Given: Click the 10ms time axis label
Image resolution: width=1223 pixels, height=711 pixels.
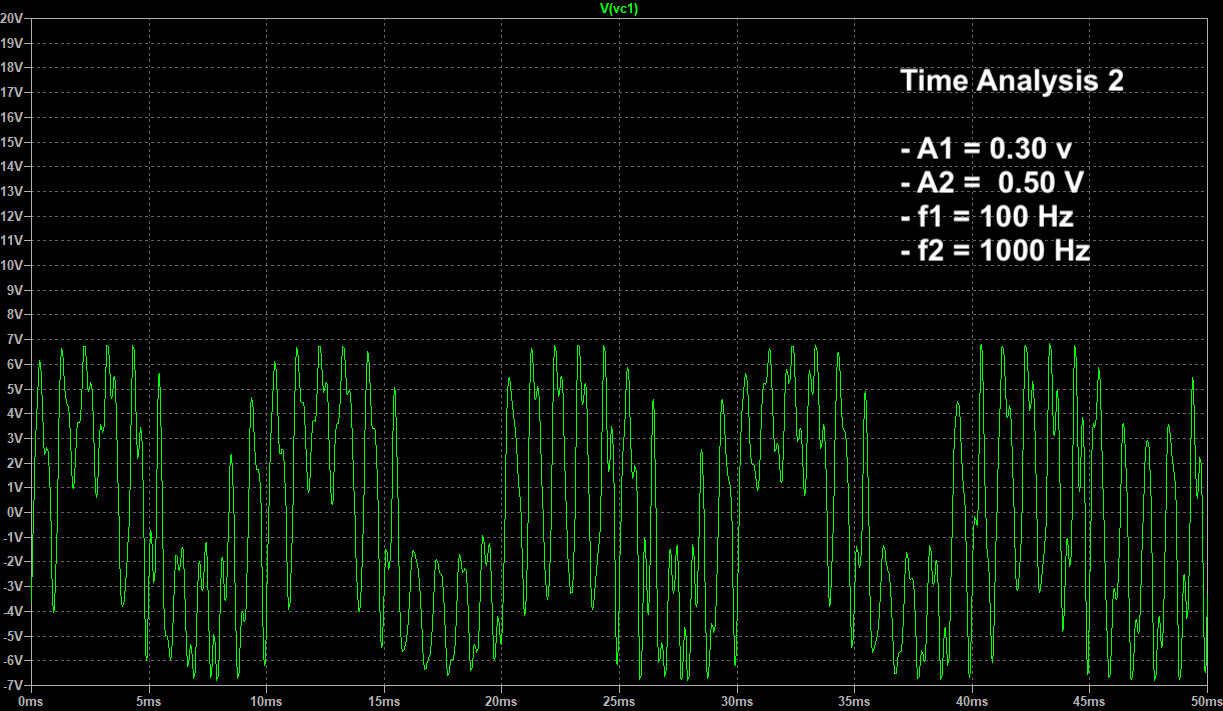Looking at the screenshot, I should coord(266,700).
